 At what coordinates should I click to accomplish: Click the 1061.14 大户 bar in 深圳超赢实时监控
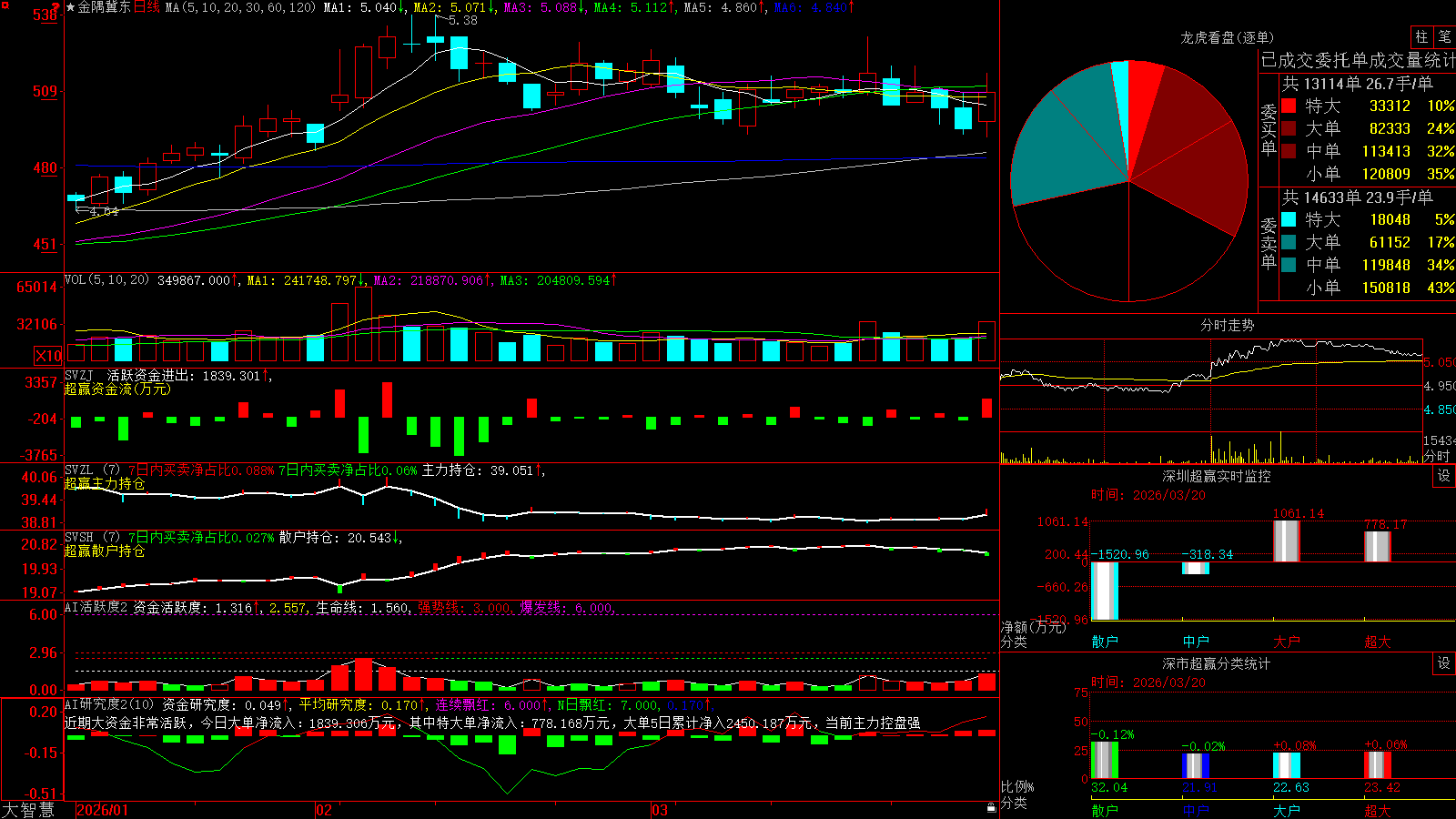(1287, 541)
